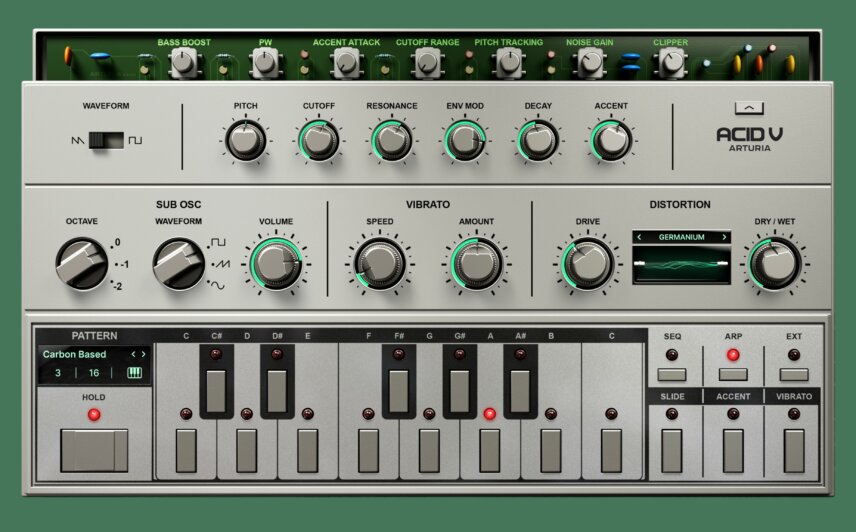Enable SEQ mode button

coord(672,374)
